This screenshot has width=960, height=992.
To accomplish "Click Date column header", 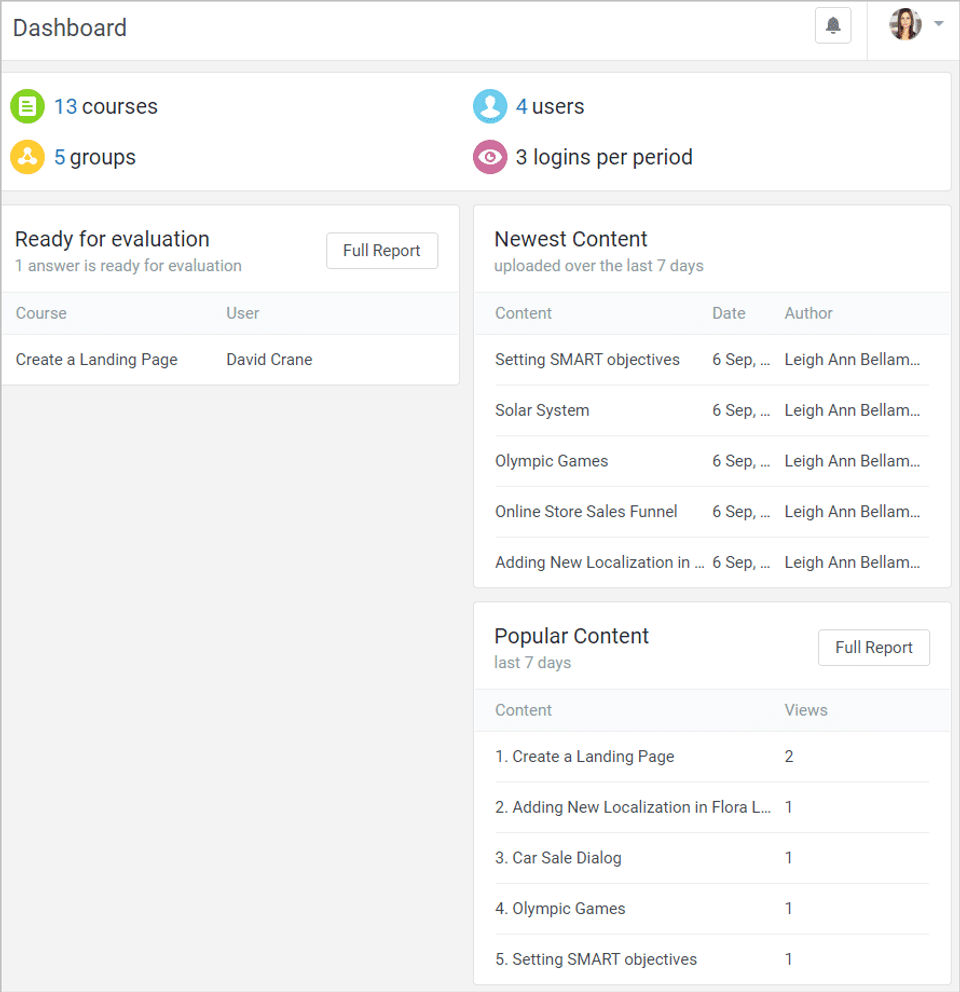I will pos(728,313).
